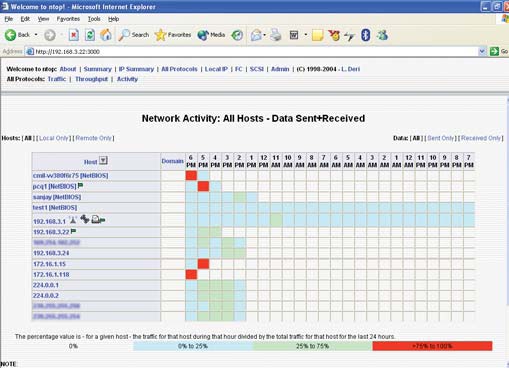Show Received Only data

pos(481,138)
